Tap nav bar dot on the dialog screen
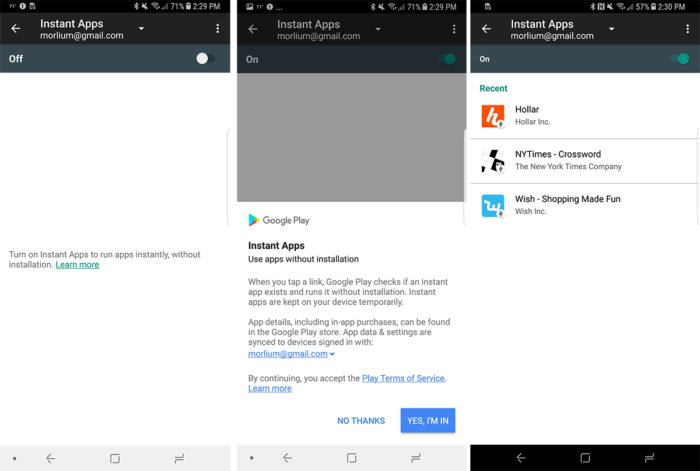This screenshot has height=471, width=700. click(252, 458)
